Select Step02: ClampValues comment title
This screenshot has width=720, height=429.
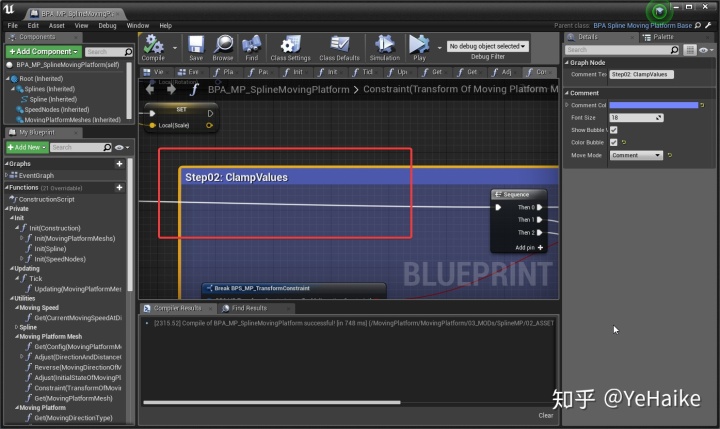tap(236, 177)
